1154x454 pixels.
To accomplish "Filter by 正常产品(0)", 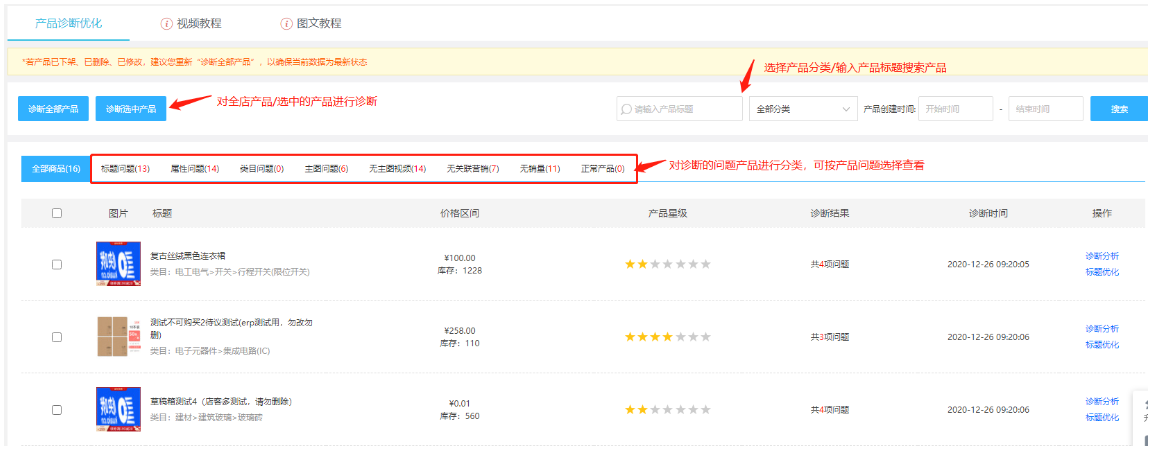I will pos(603,169).
